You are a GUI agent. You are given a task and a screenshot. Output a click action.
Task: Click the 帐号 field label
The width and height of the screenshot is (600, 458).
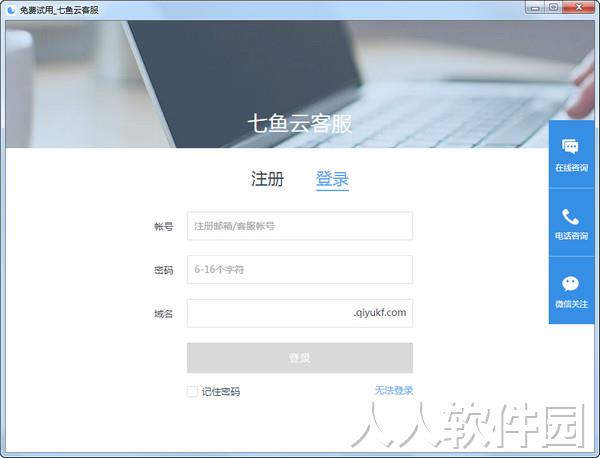163,227
